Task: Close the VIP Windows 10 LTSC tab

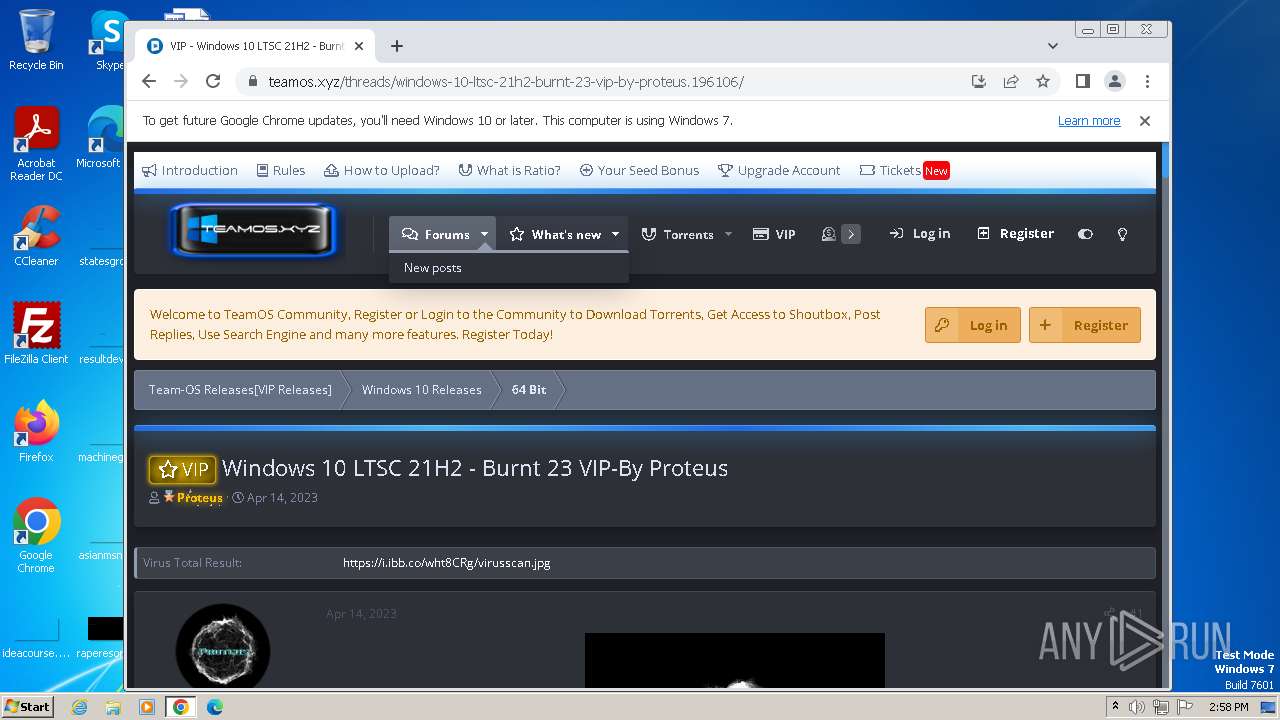Action: [x=359, y=46]
